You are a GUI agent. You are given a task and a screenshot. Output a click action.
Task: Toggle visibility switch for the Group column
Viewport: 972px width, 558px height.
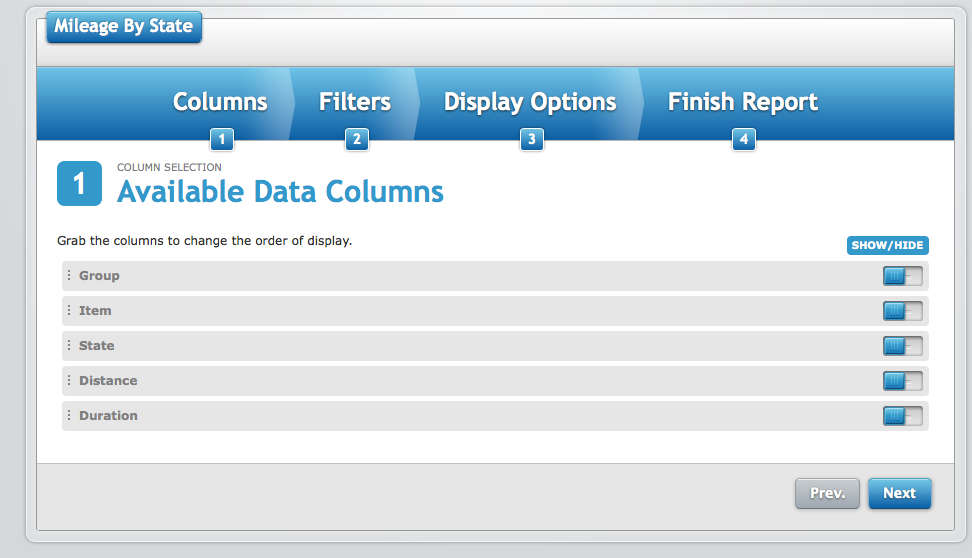click(x=903, y=276)
